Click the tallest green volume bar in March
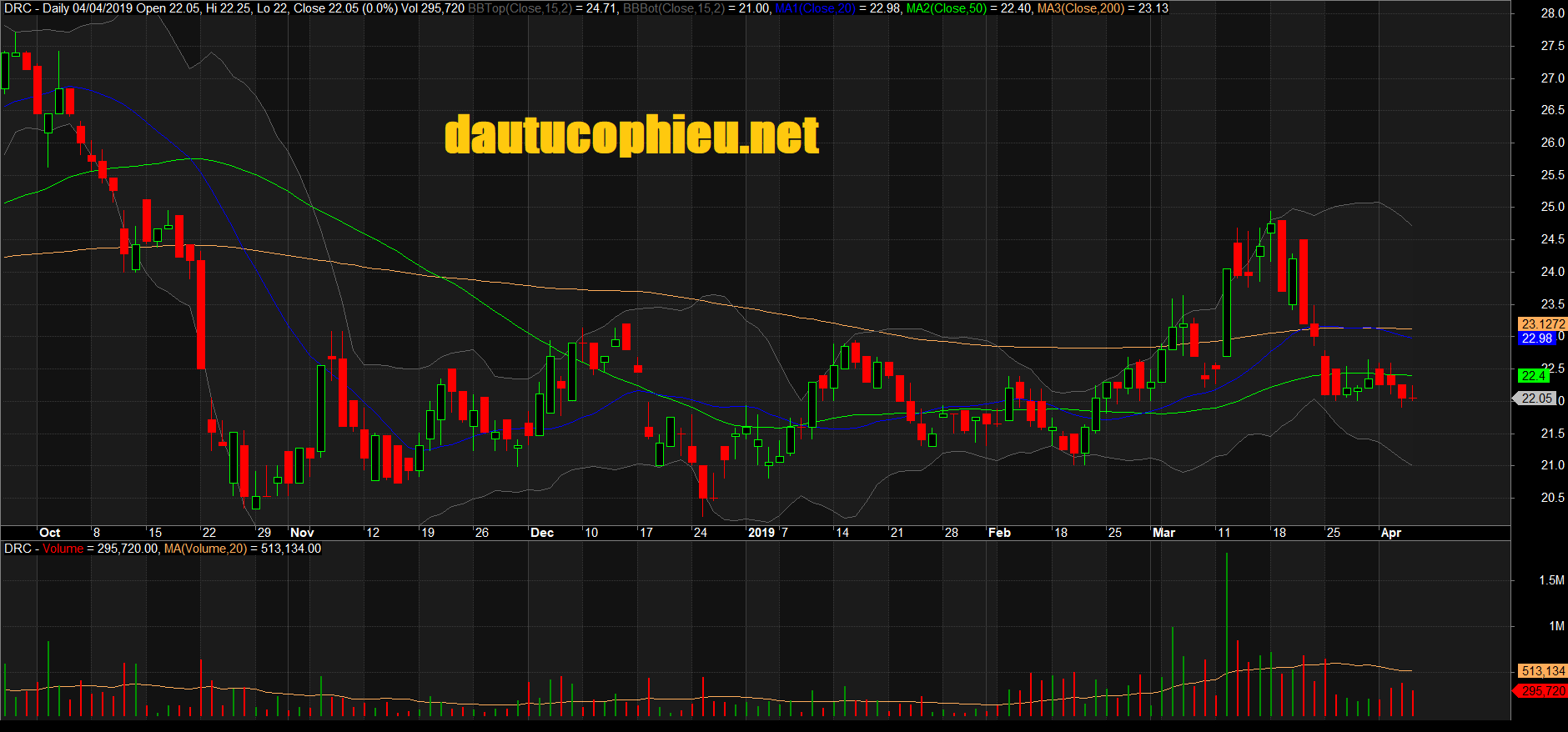This screenshot has width=1568, height=732. point(1227,634)
